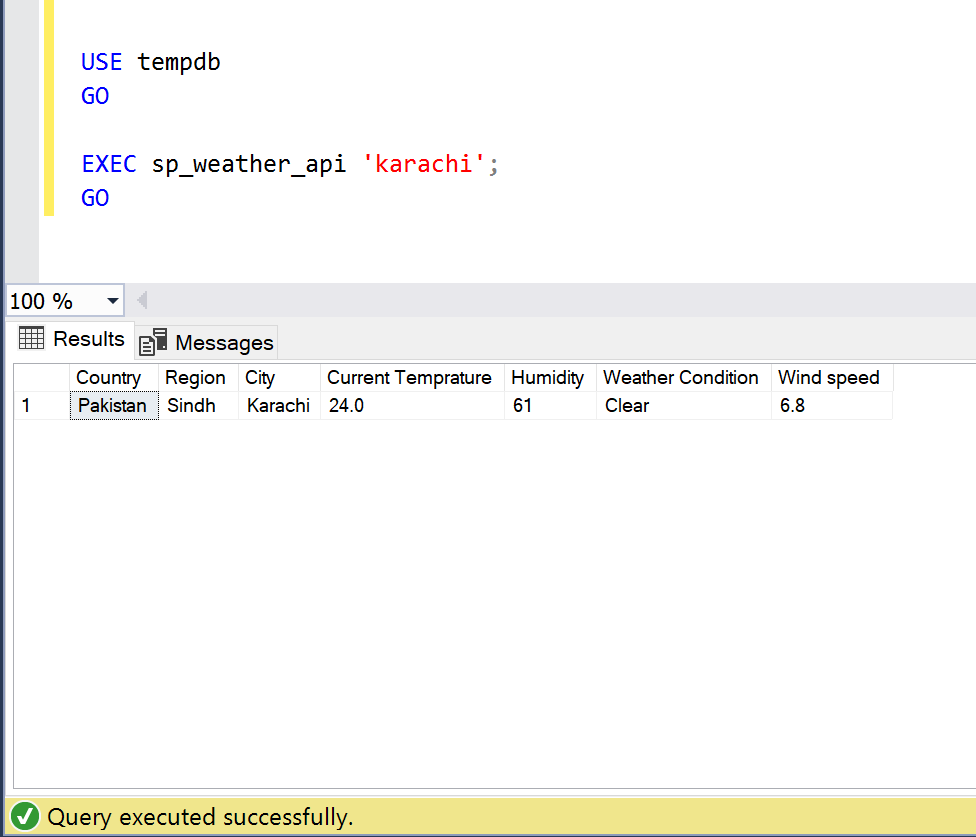Image resolution: width=976 pixels, height=837 pixels.
Task: Click the Weather Condition column header
Action: tap(681, 378)
